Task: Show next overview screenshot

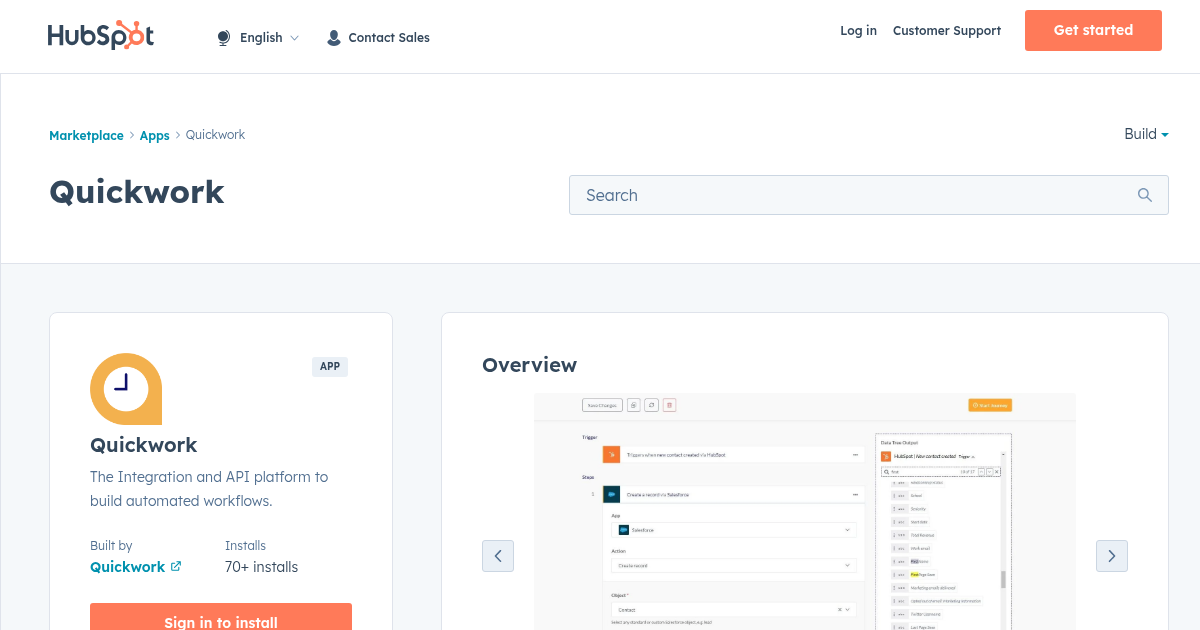Action: coord(1112,556)
